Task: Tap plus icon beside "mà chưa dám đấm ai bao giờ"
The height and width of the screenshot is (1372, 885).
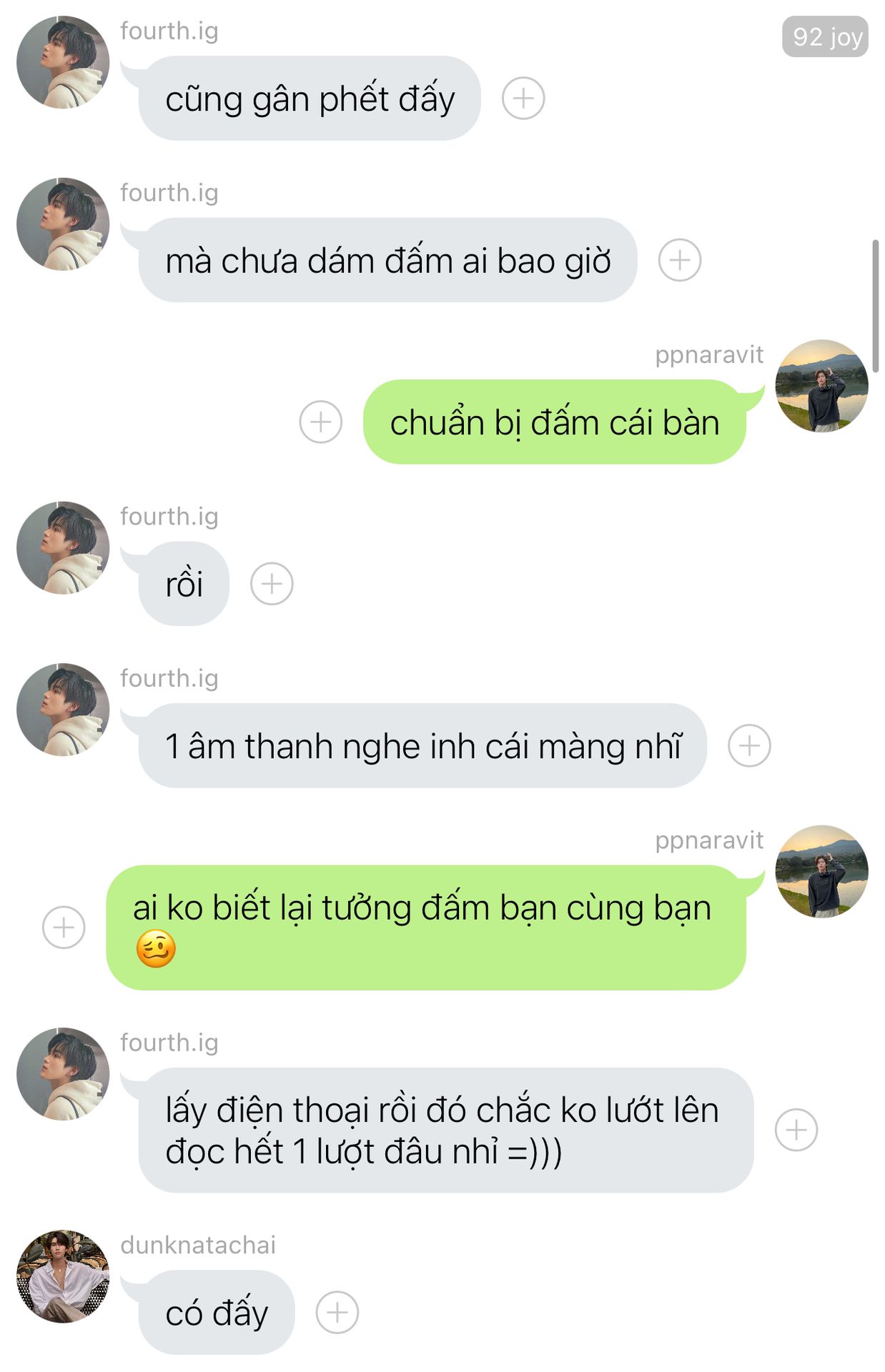Action: [679, 260]
